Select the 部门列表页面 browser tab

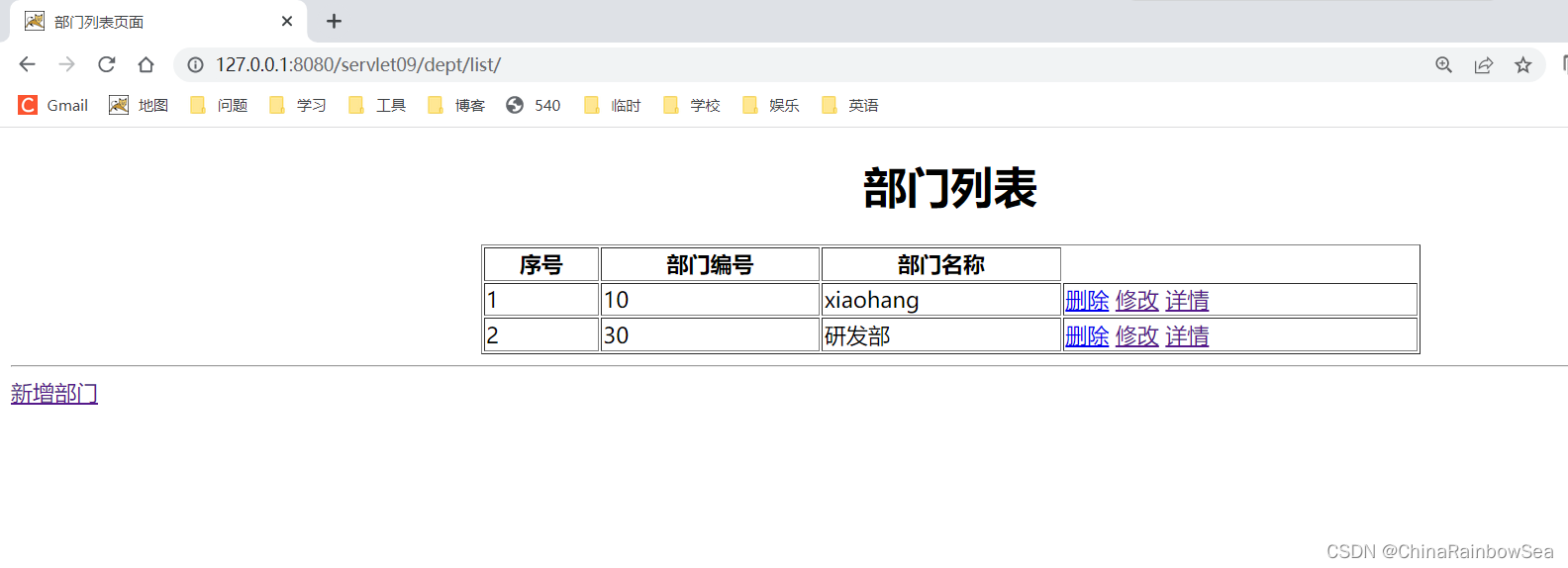point(158,22)
